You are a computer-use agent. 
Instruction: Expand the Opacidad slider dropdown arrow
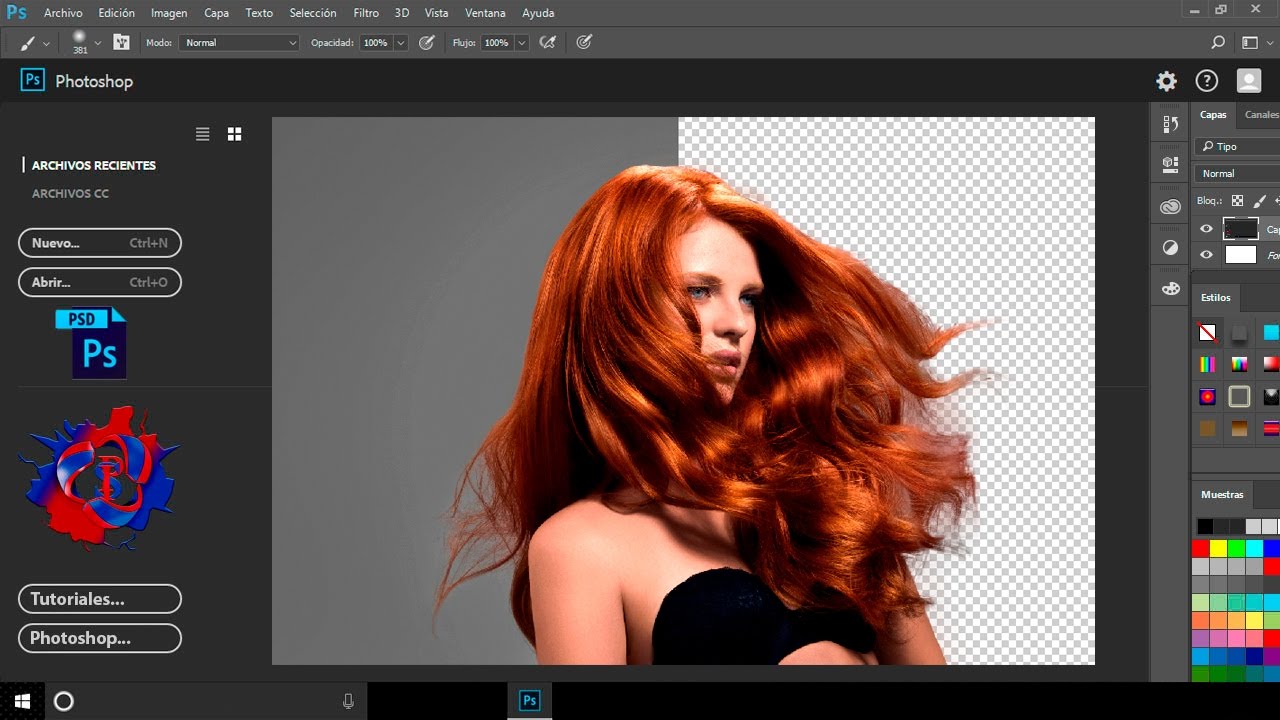(x=401, y=43)
